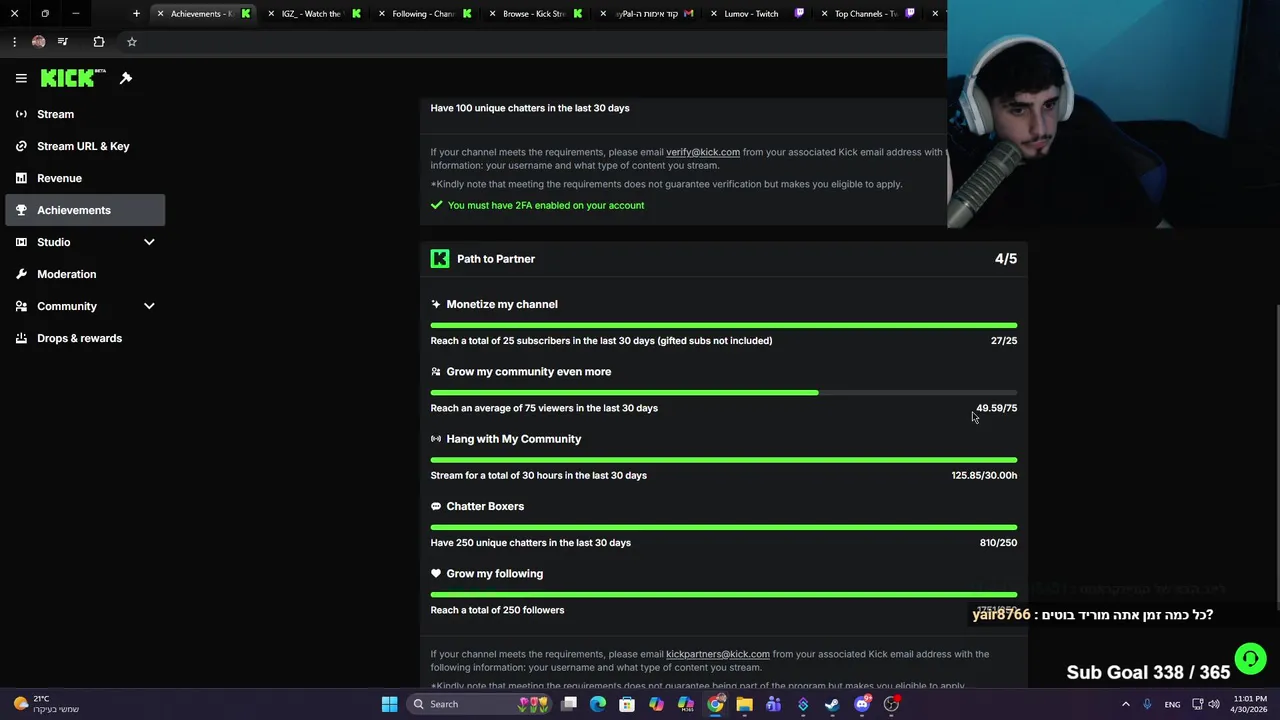1280x720 pixels.
Task: Click the Path to Partner 4/5 count
Action: point(1006,259)
